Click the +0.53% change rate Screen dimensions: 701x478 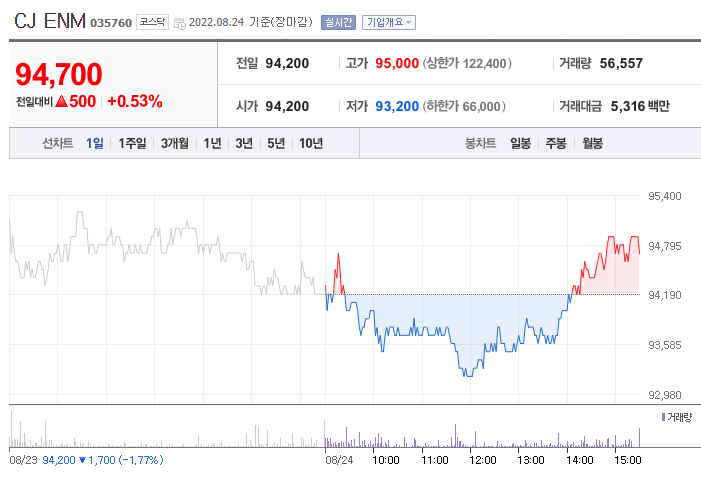click(x=135, y=102)
